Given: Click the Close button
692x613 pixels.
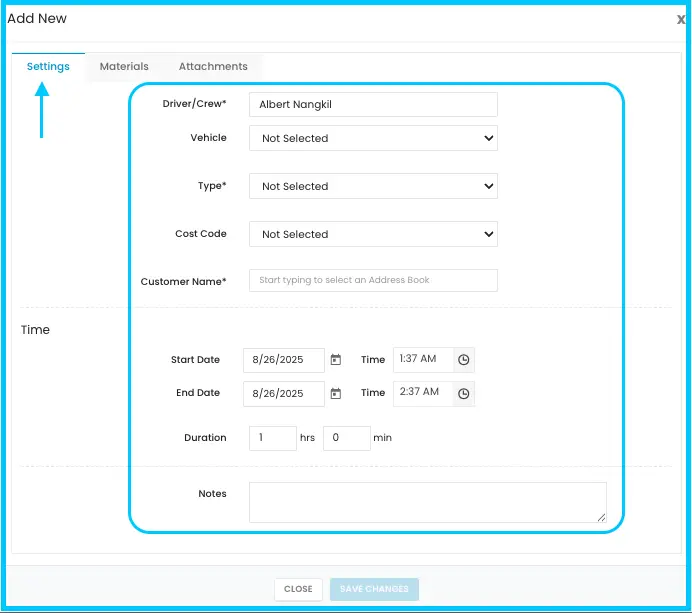Looking at the screenshot, I should point(298,589).
